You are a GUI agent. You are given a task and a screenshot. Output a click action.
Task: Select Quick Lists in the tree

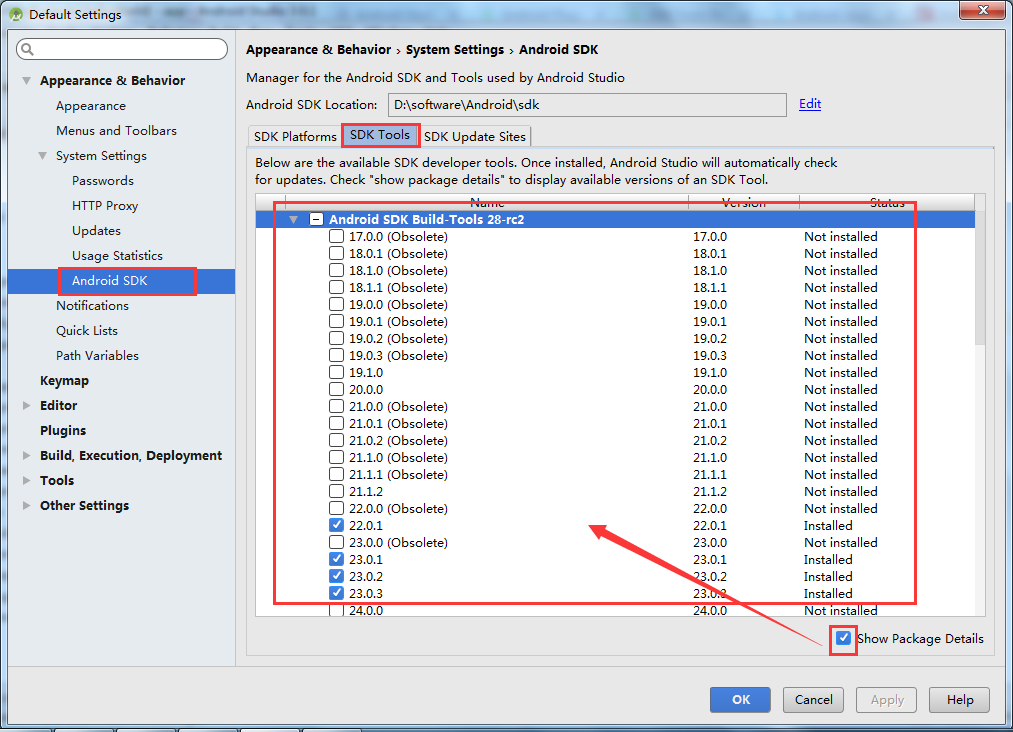click(87, 331)
